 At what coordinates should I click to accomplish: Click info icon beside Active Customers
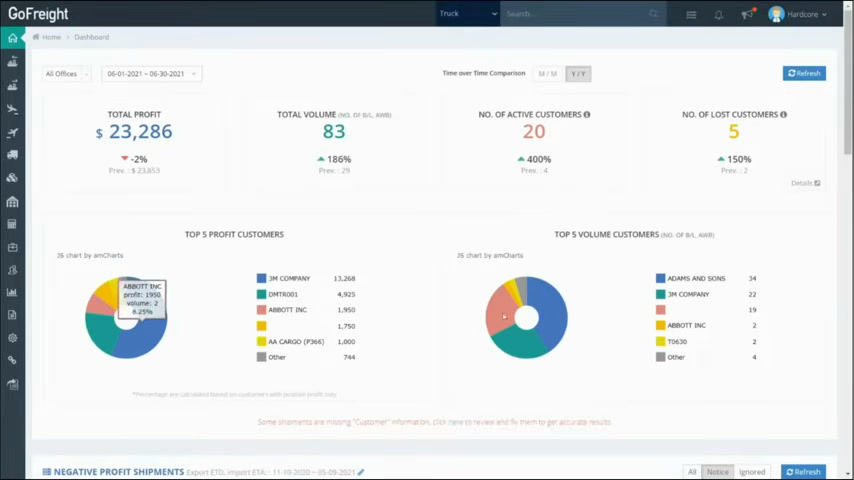click(587, 114)
